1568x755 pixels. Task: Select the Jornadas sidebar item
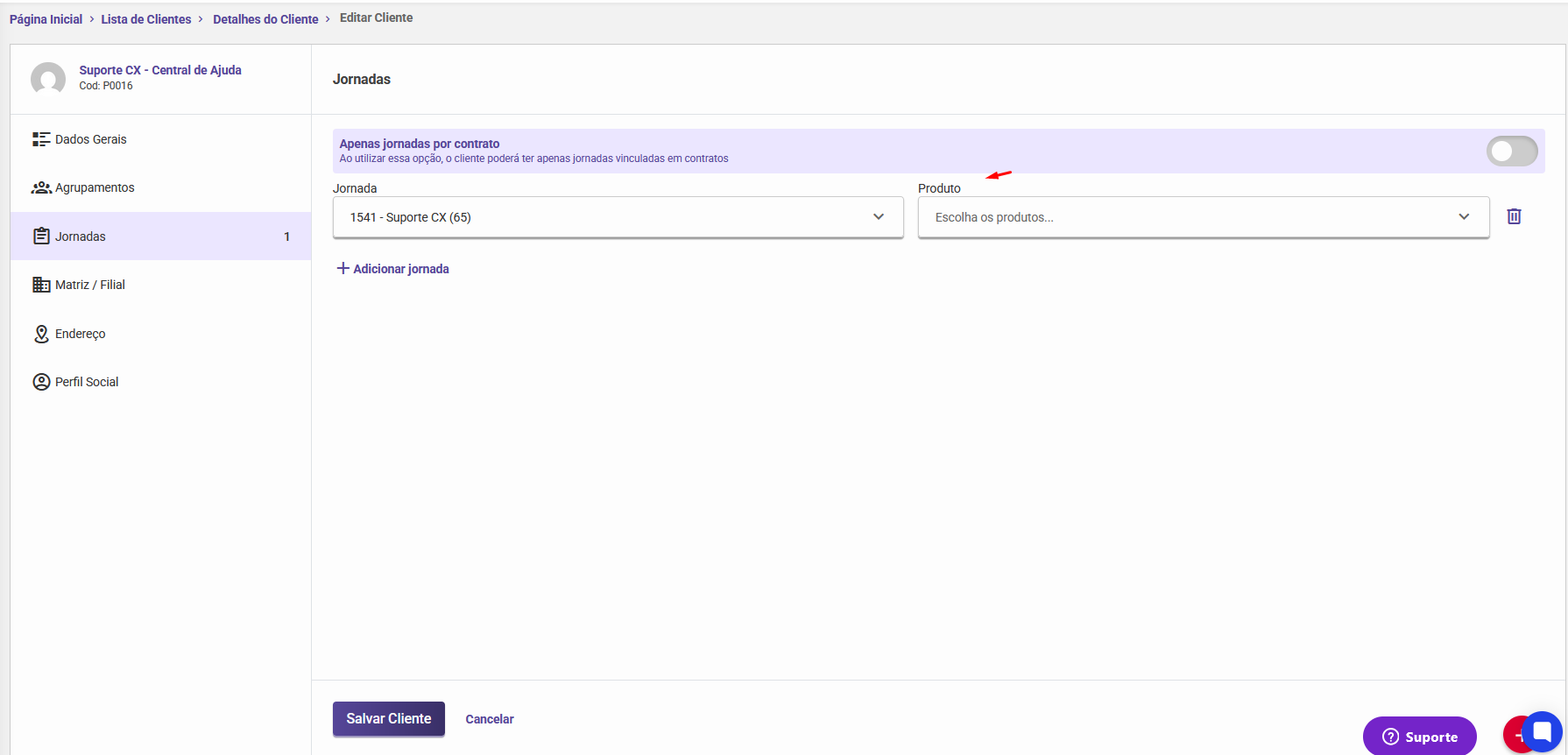161,236
